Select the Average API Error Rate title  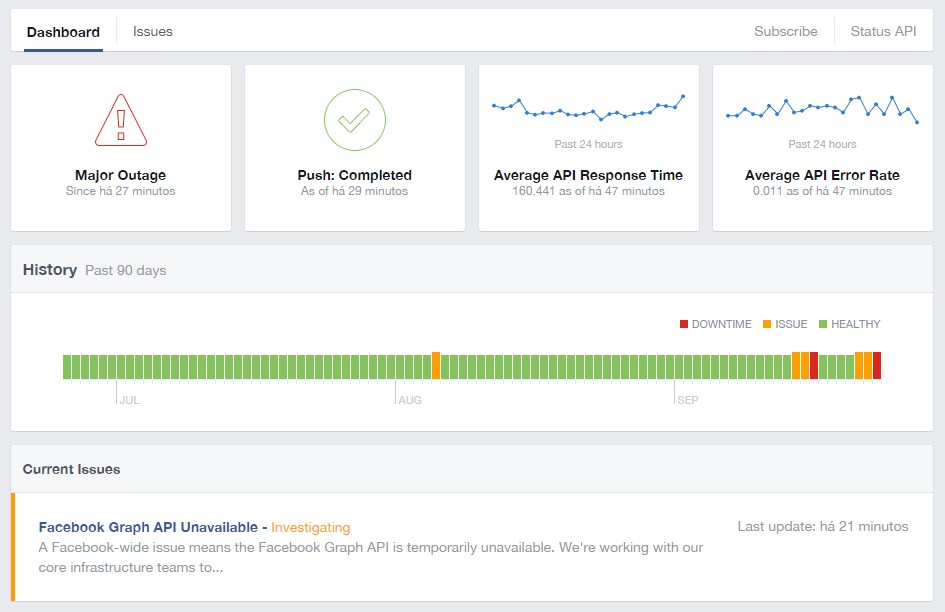pyautogui.click(x=822, y=175)
